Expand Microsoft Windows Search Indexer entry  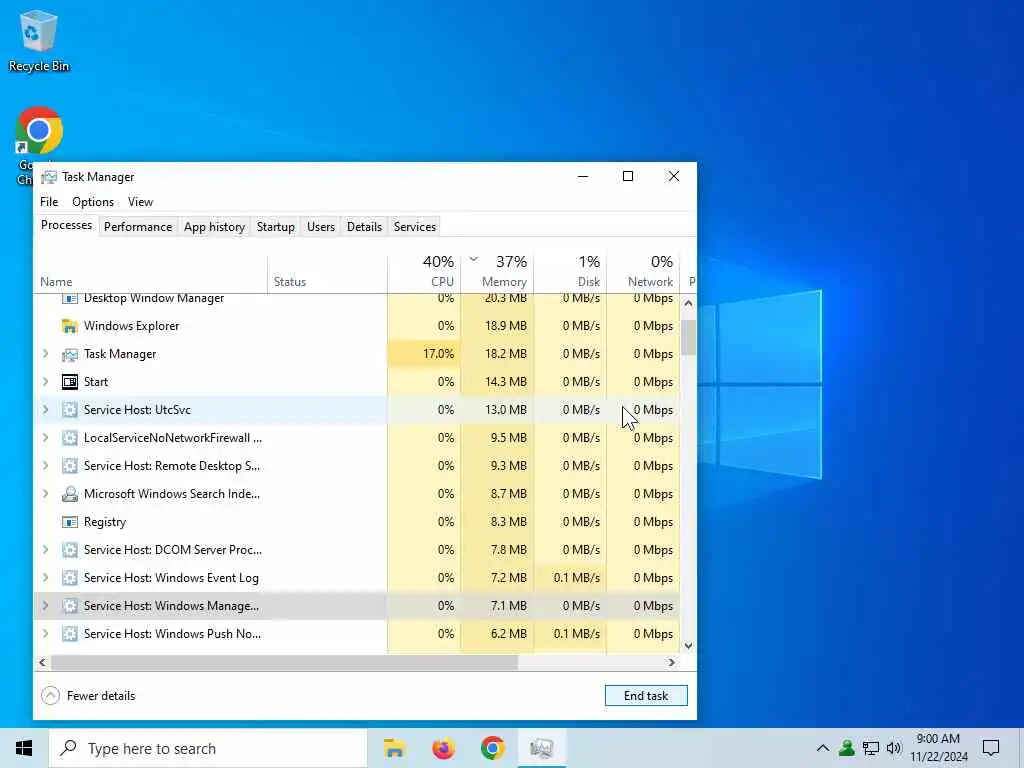click(x=46, y=494)
